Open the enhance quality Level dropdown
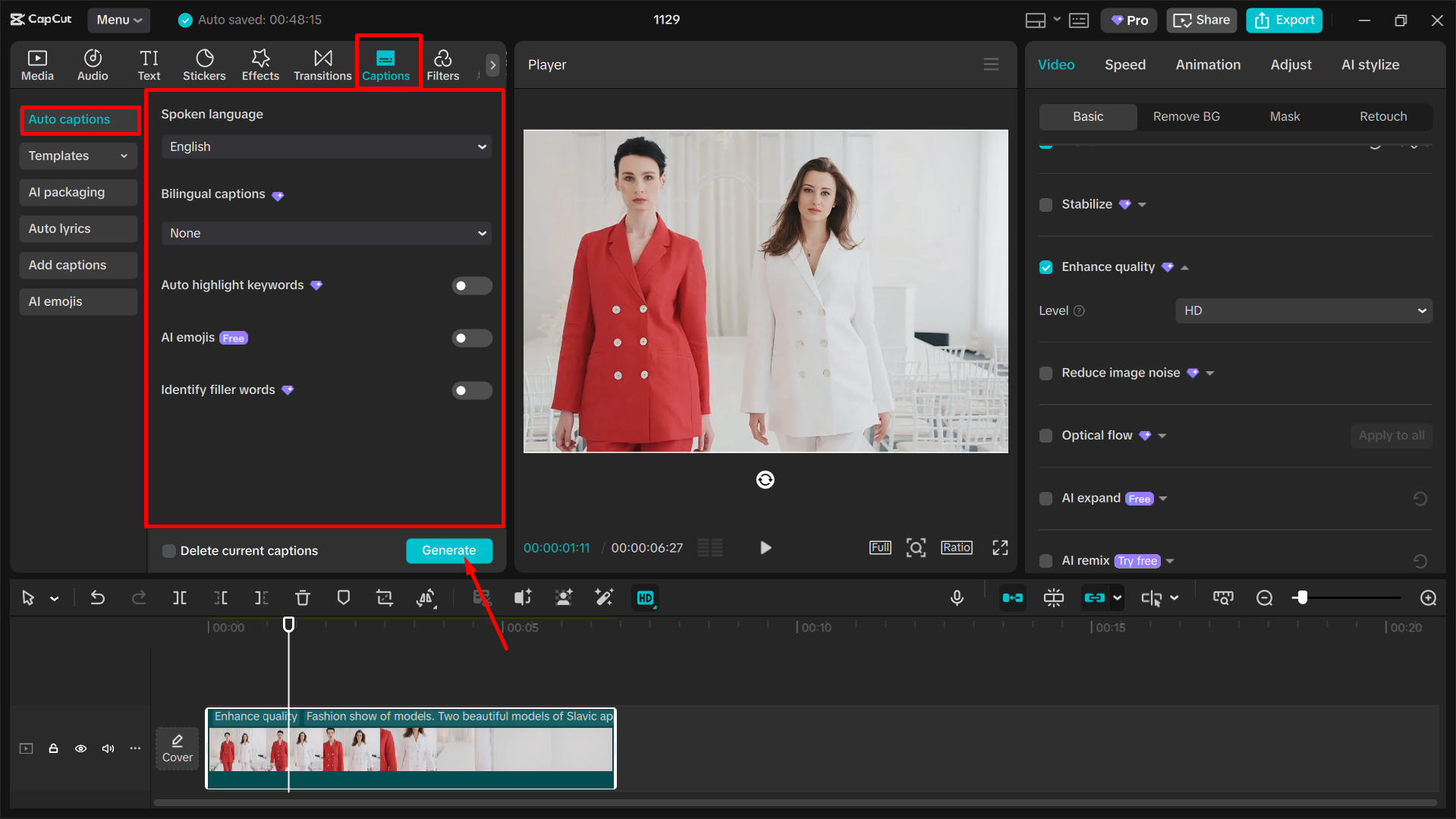1456x819 pixels. (1302, 310)
